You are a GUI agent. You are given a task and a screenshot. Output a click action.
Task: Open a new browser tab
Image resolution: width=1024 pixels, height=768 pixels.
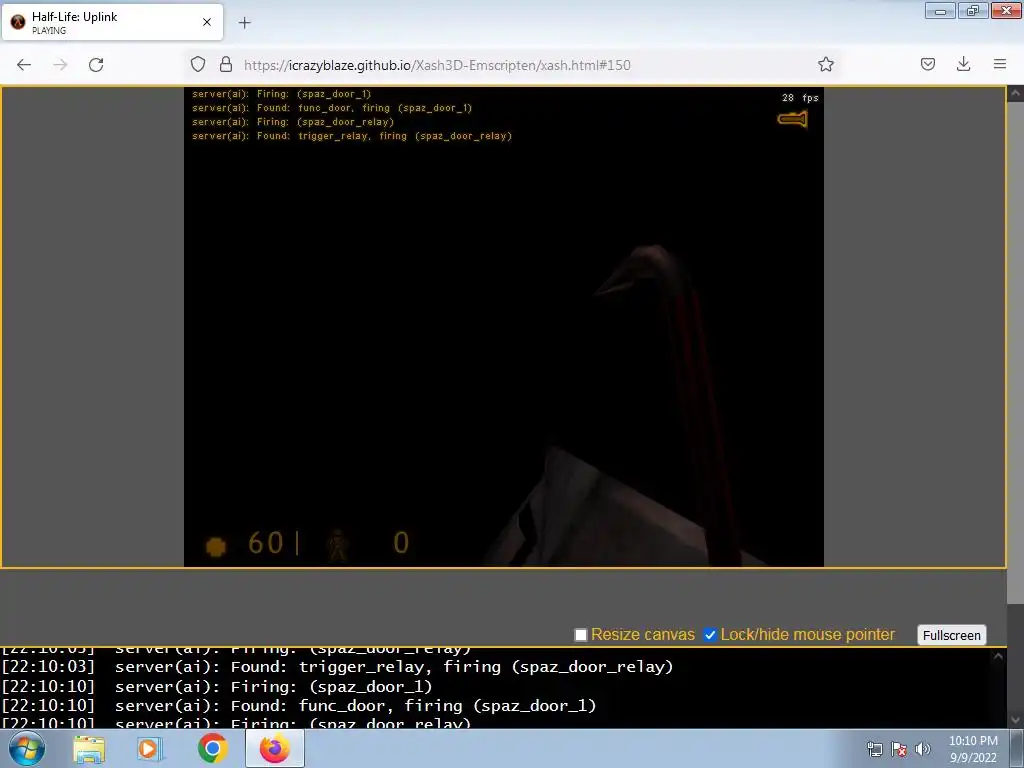[245, 23]
